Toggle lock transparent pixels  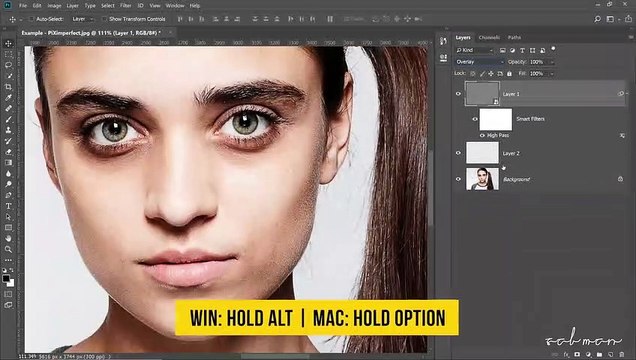[x=473, y=74]
